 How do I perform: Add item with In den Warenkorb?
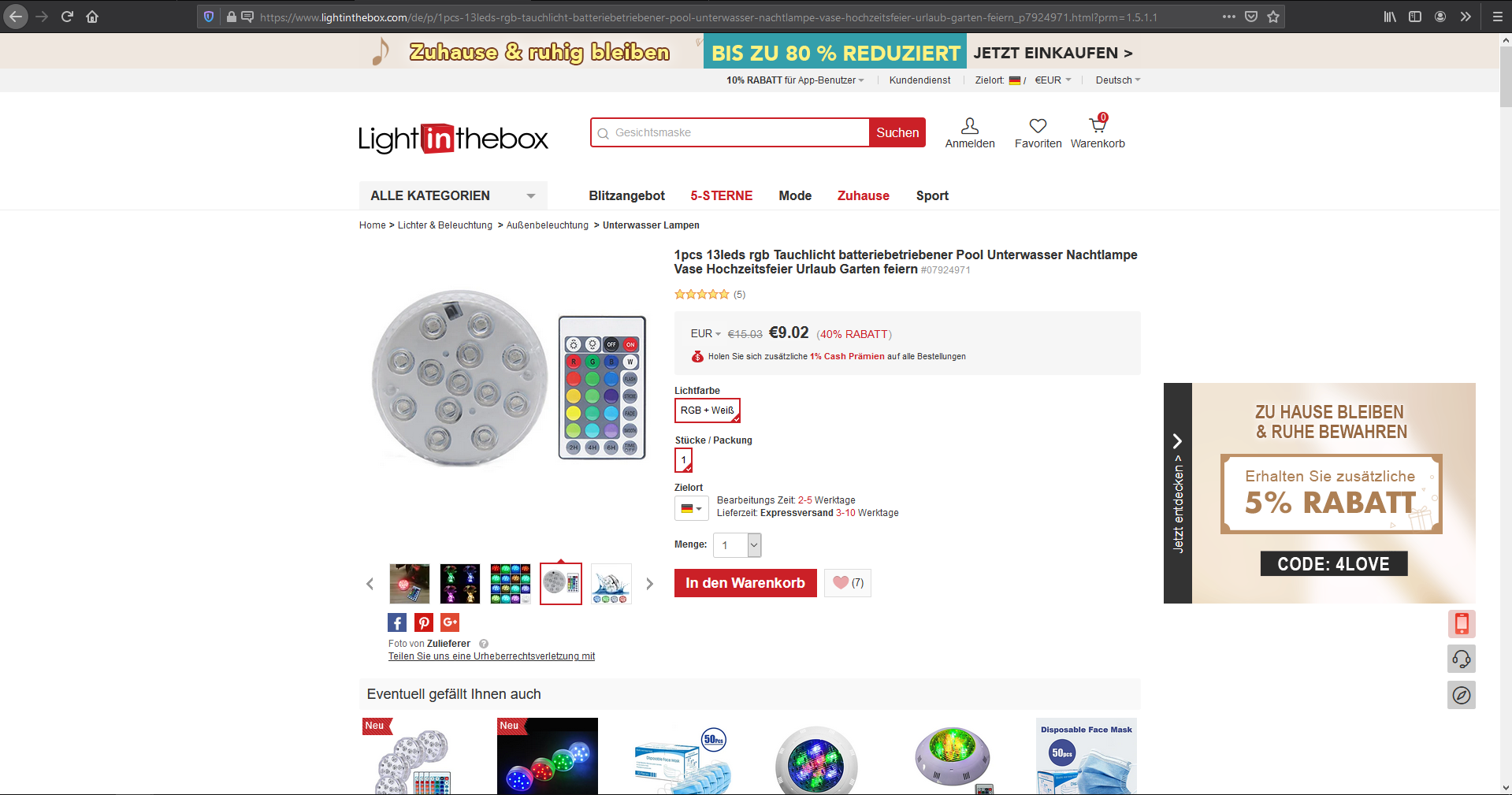[x=745, y=583]
